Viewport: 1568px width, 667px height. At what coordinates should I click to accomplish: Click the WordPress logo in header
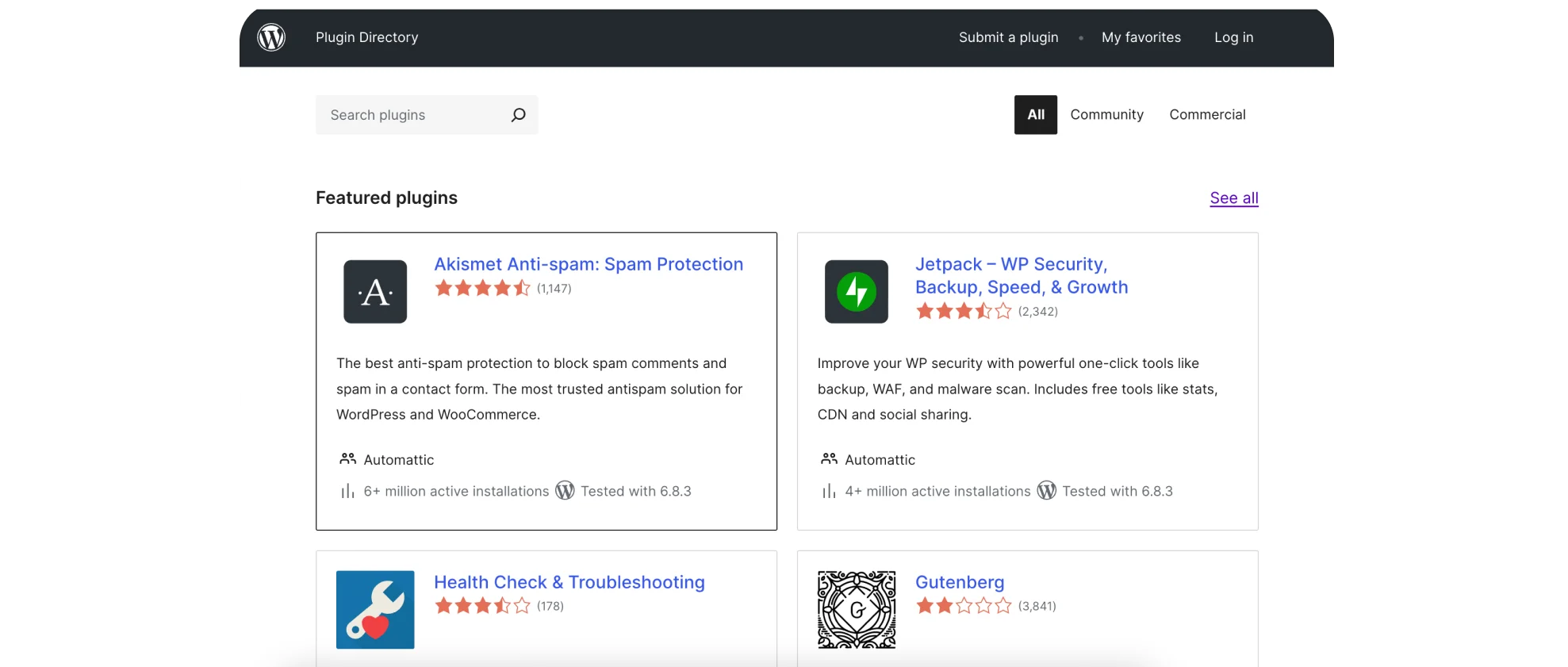coord(271,37)
